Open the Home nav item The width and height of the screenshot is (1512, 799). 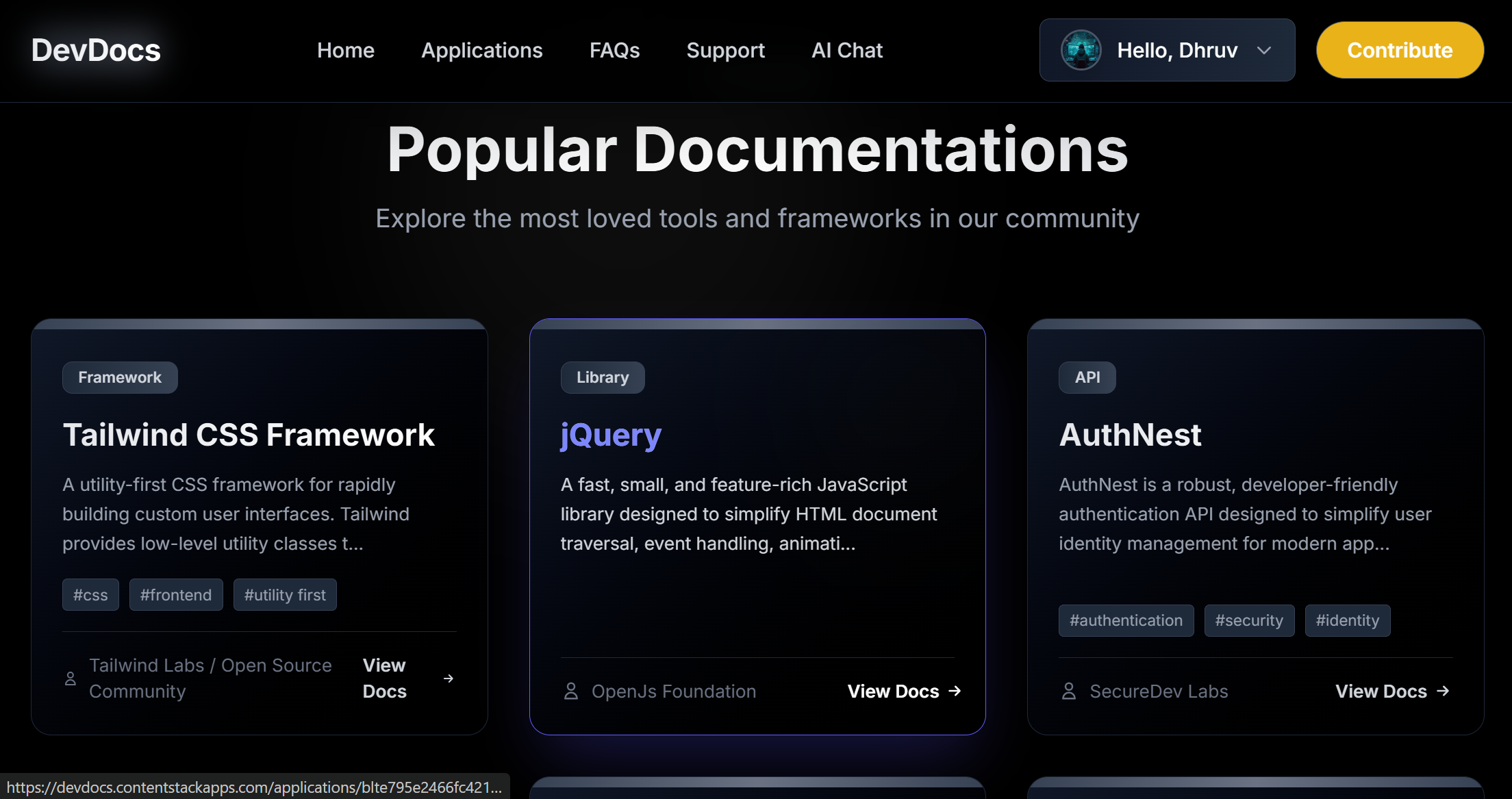(346, 50)
